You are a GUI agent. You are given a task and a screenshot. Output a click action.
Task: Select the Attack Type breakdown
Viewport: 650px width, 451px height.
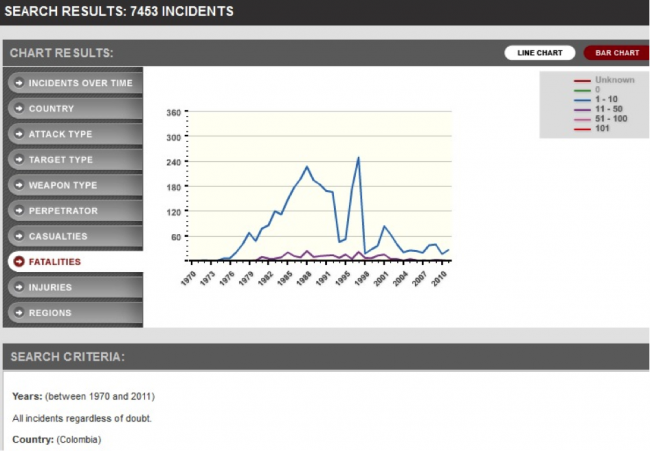click(75, 134)
